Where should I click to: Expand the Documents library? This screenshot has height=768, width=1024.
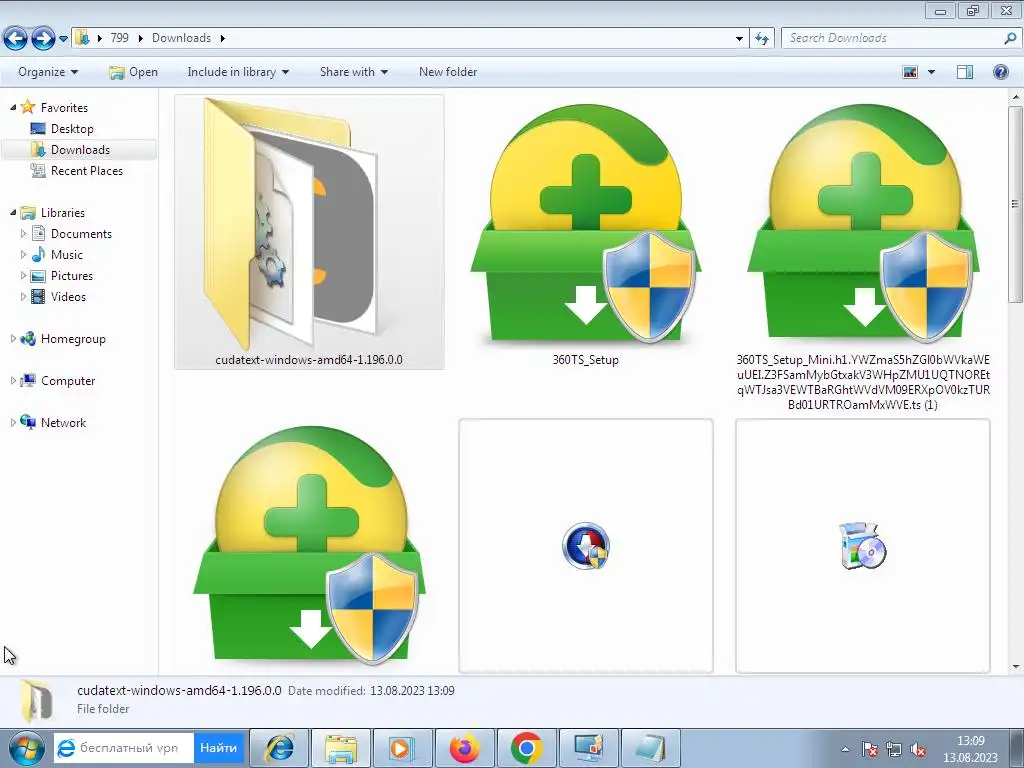[24, 233]
